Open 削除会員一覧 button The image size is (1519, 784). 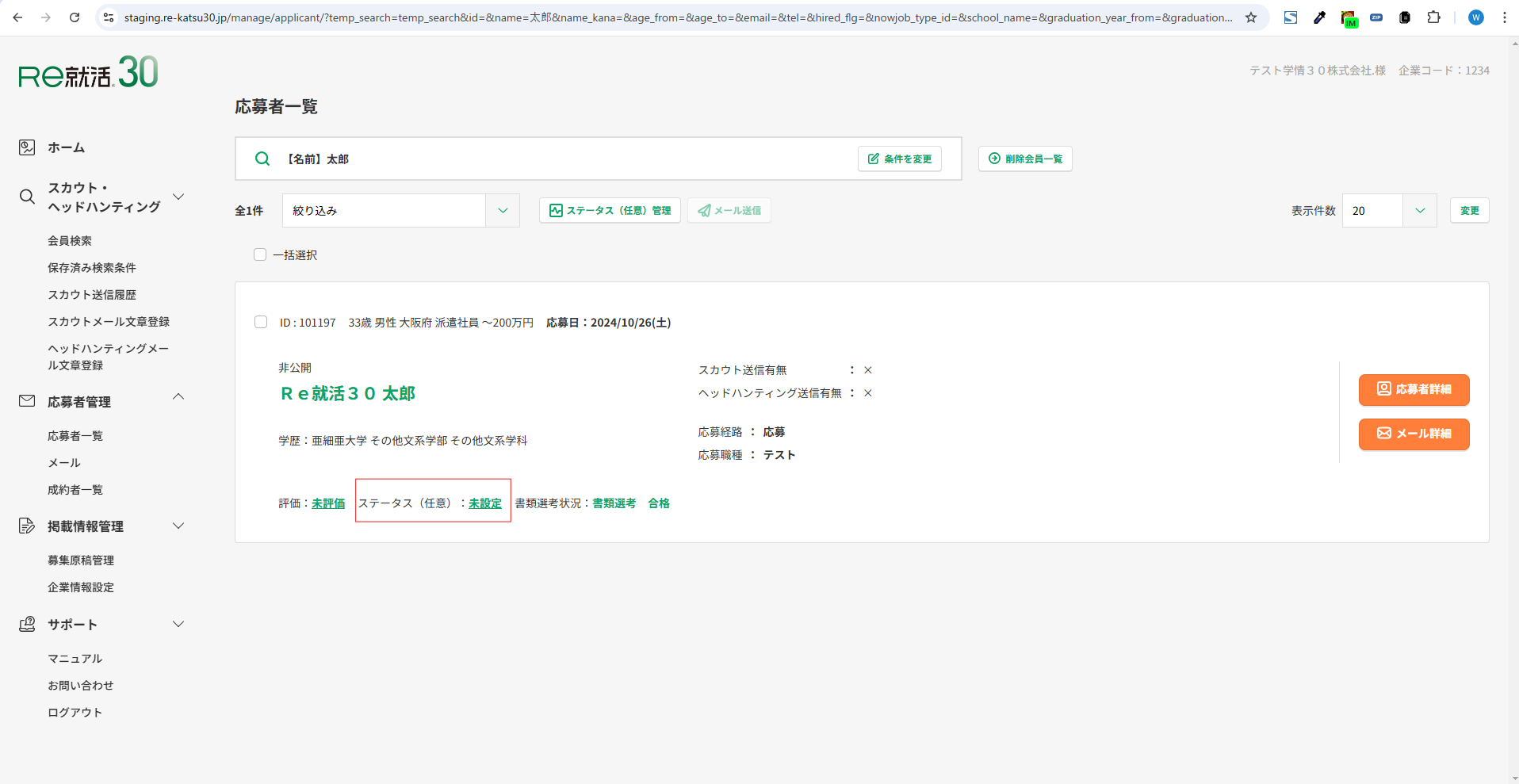click(x=1025, y=159)
